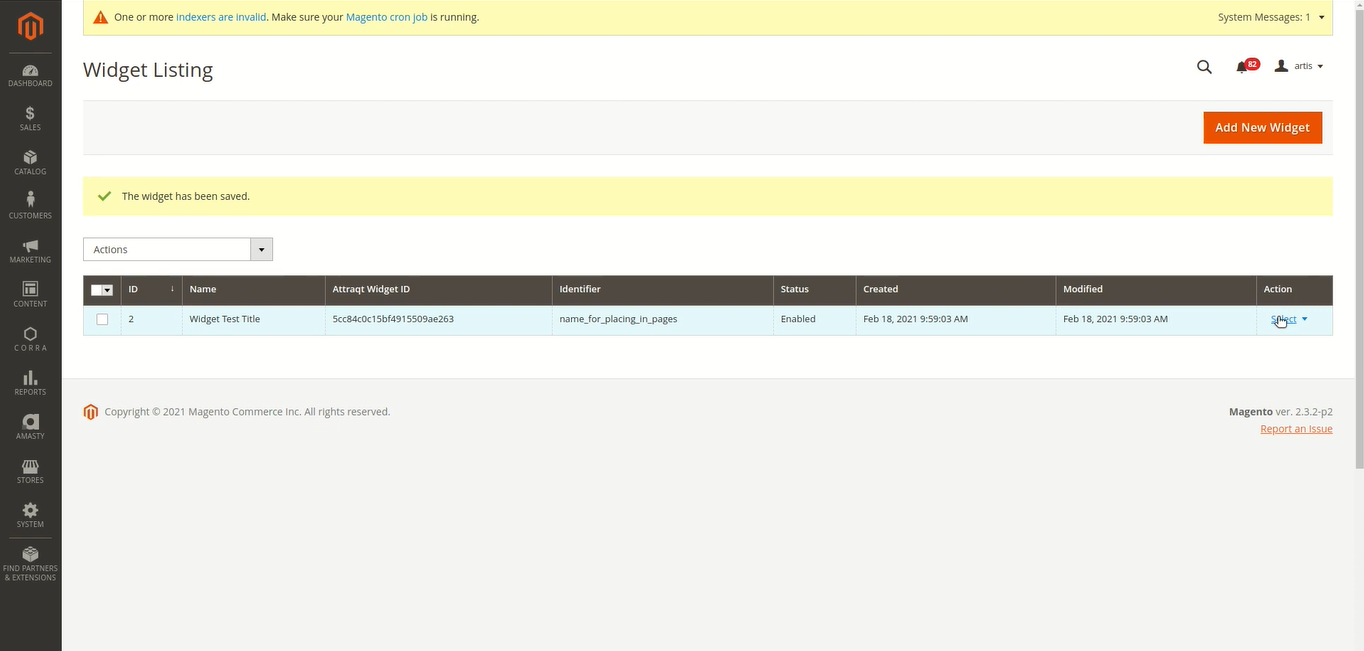Screen dimensions: 1364x651
Task: Open the notifications bell showing 82
Action: [x=1243, y=66]
